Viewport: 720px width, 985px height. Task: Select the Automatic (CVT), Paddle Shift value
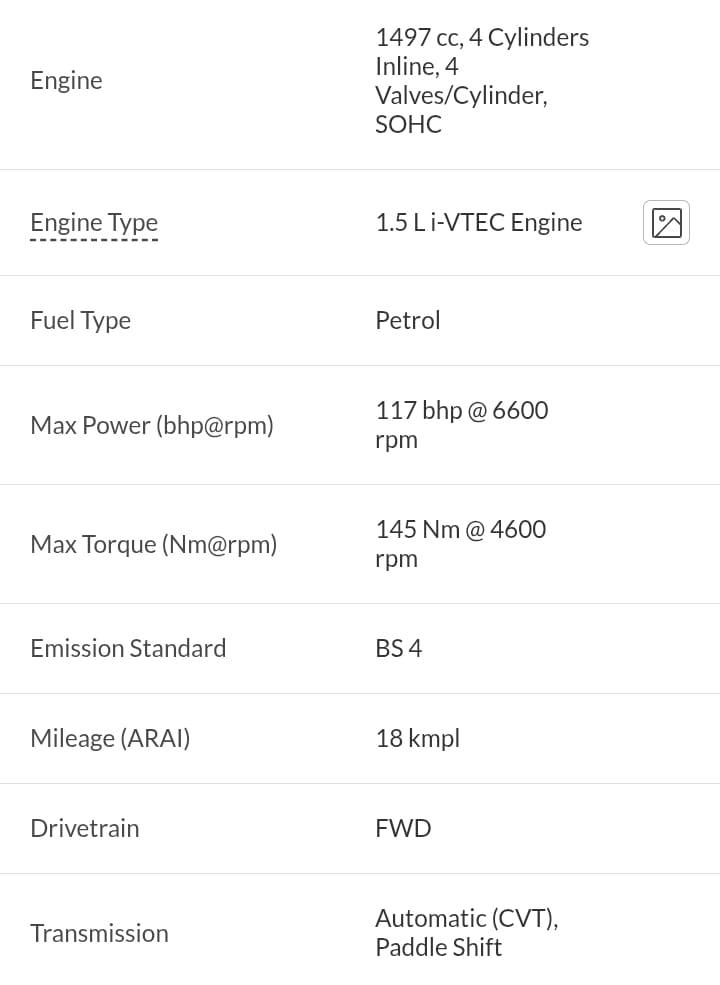tap(467, 933)
